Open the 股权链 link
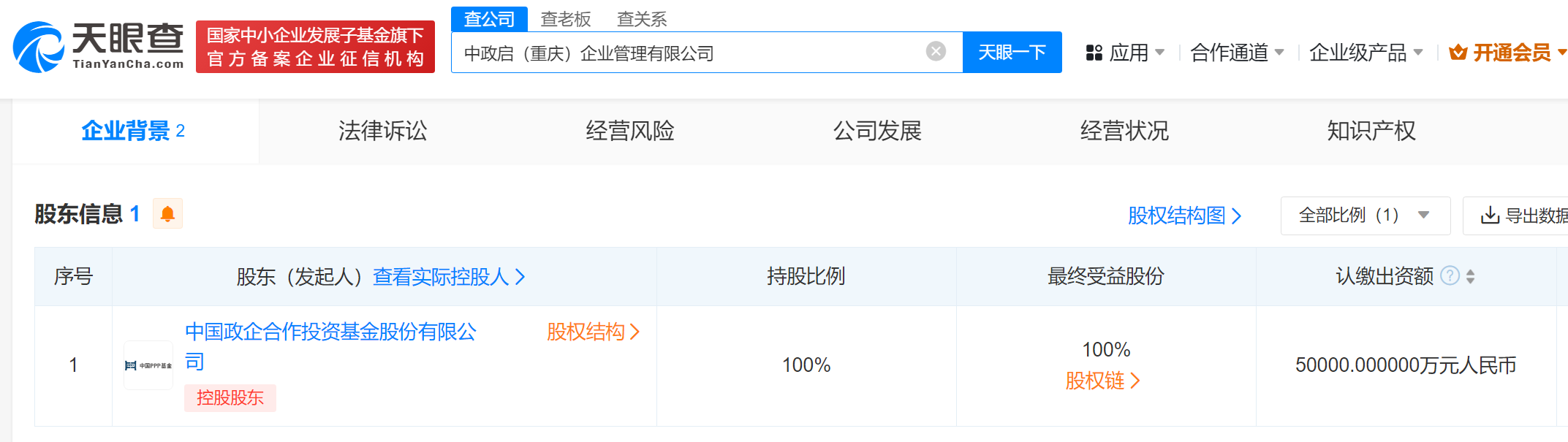 [x=1102, y=381]
